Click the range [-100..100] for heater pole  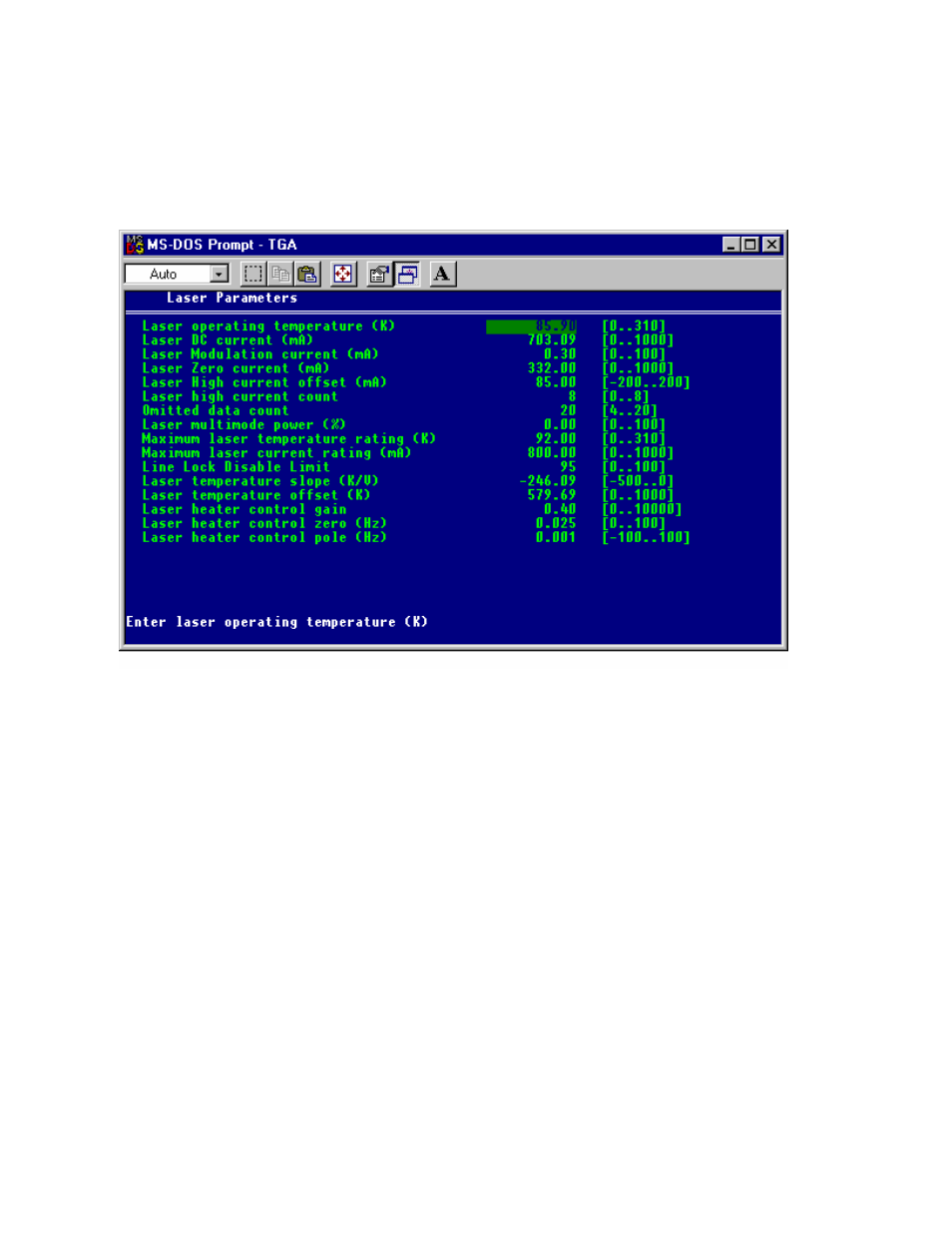[x=646, y=537]
